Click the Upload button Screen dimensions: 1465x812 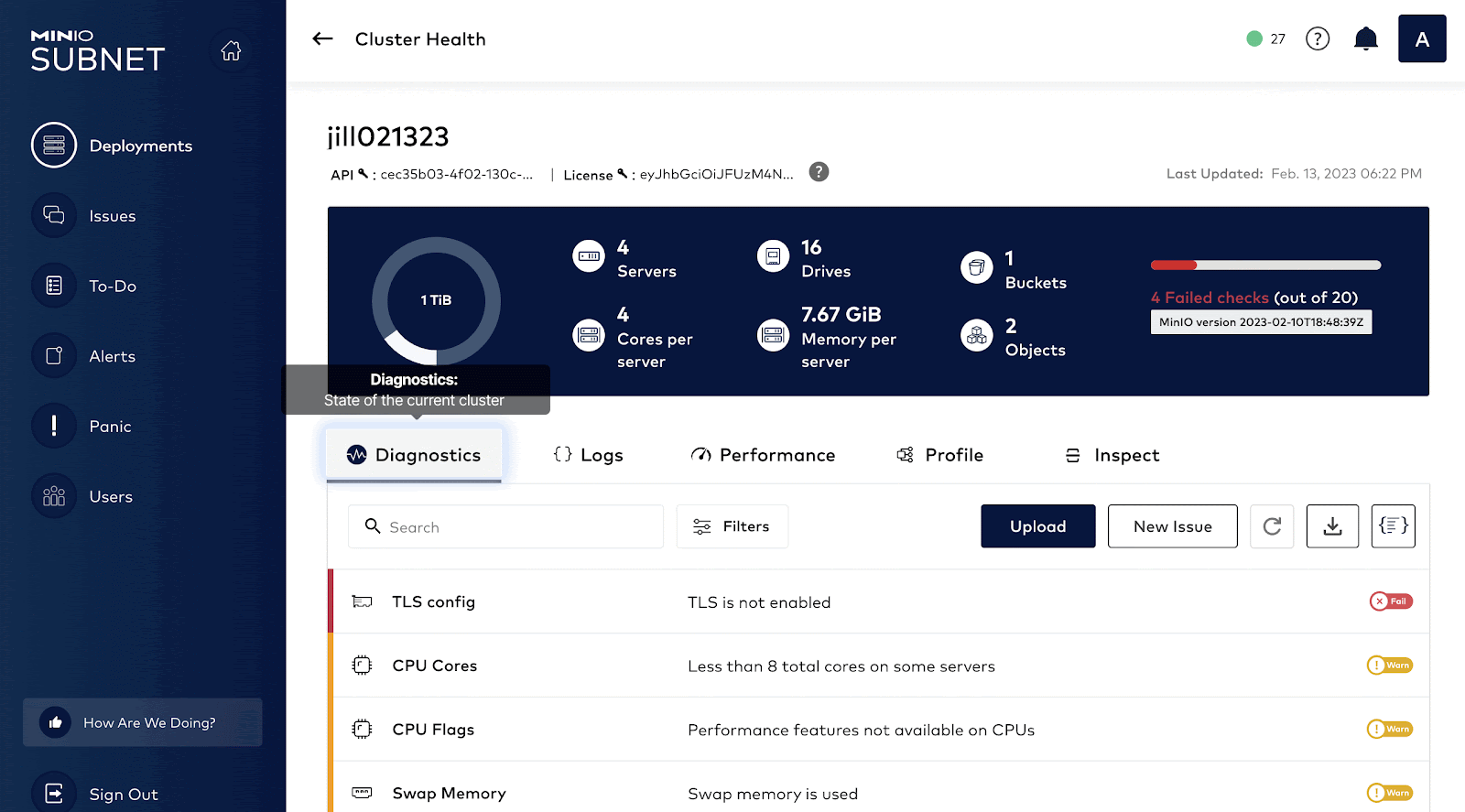pyautogui.click(x=1037, y=526)
